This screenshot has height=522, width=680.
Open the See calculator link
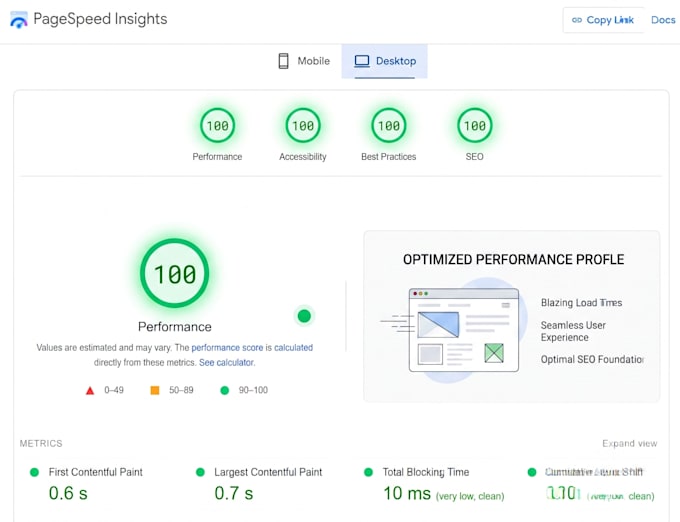click(227, 362)
